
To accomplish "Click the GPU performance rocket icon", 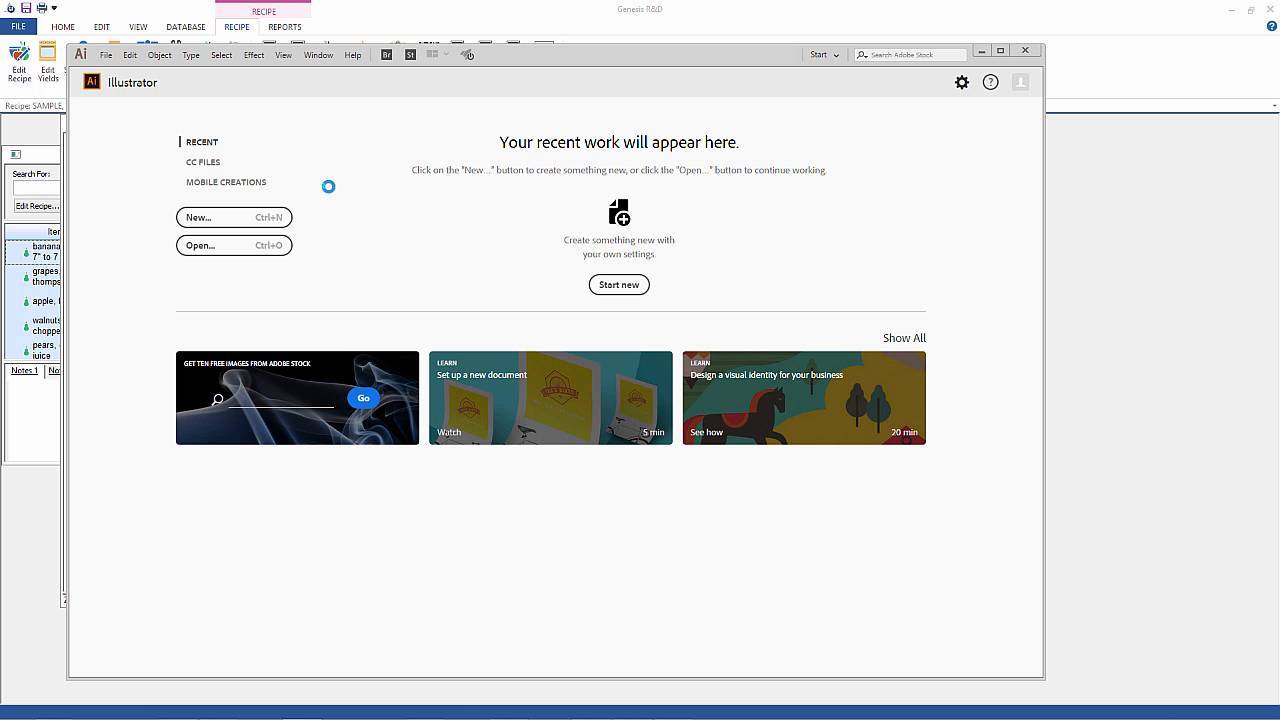I will (467, 55).
